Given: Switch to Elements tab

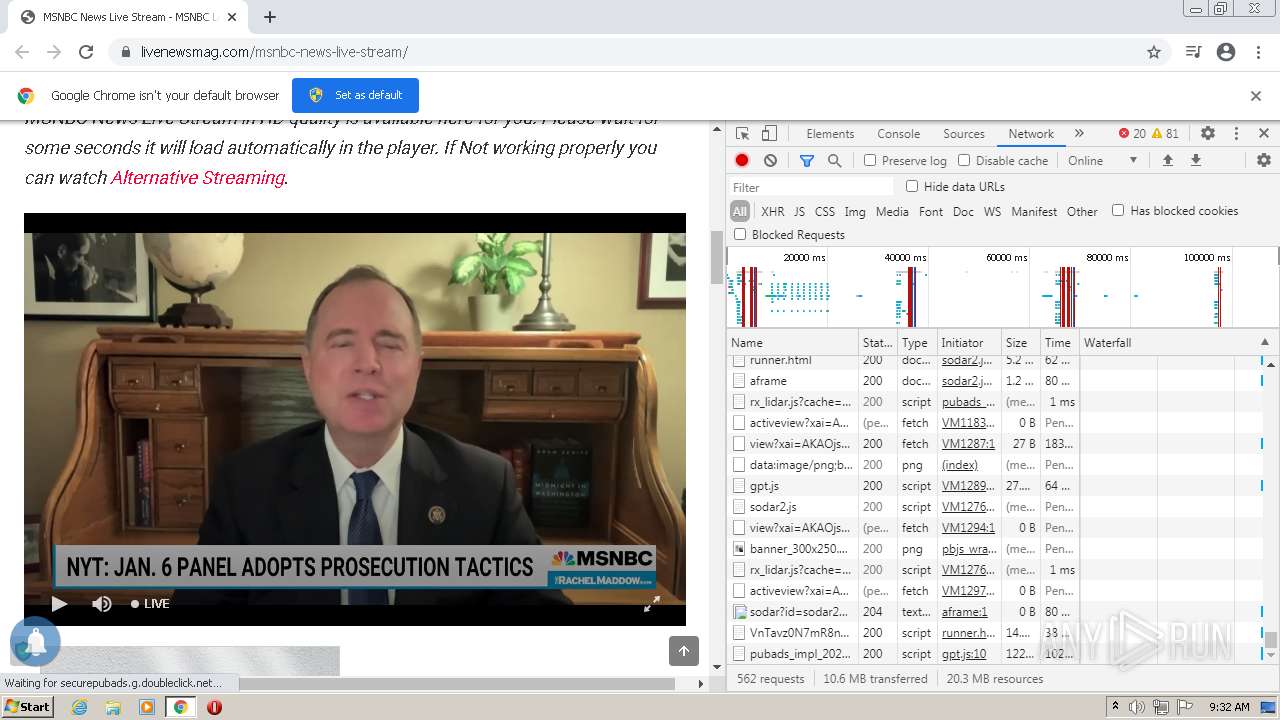Looking at the screenshot, I should (830, 134).
